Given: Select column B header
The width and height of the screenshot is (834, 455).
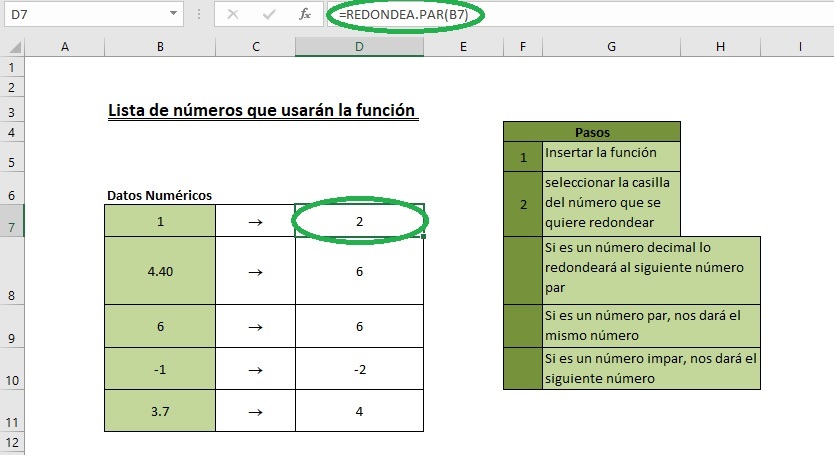Looking at the screenshot, I should pos(160,46).
